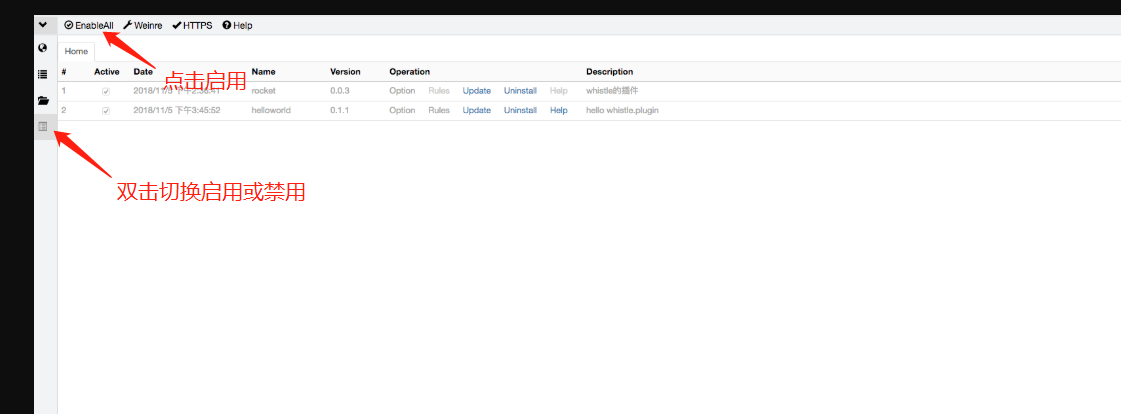The width and height of the screenshot is (1121, 414).
Task: Open the Values folder icon
Action: point(43,100)
